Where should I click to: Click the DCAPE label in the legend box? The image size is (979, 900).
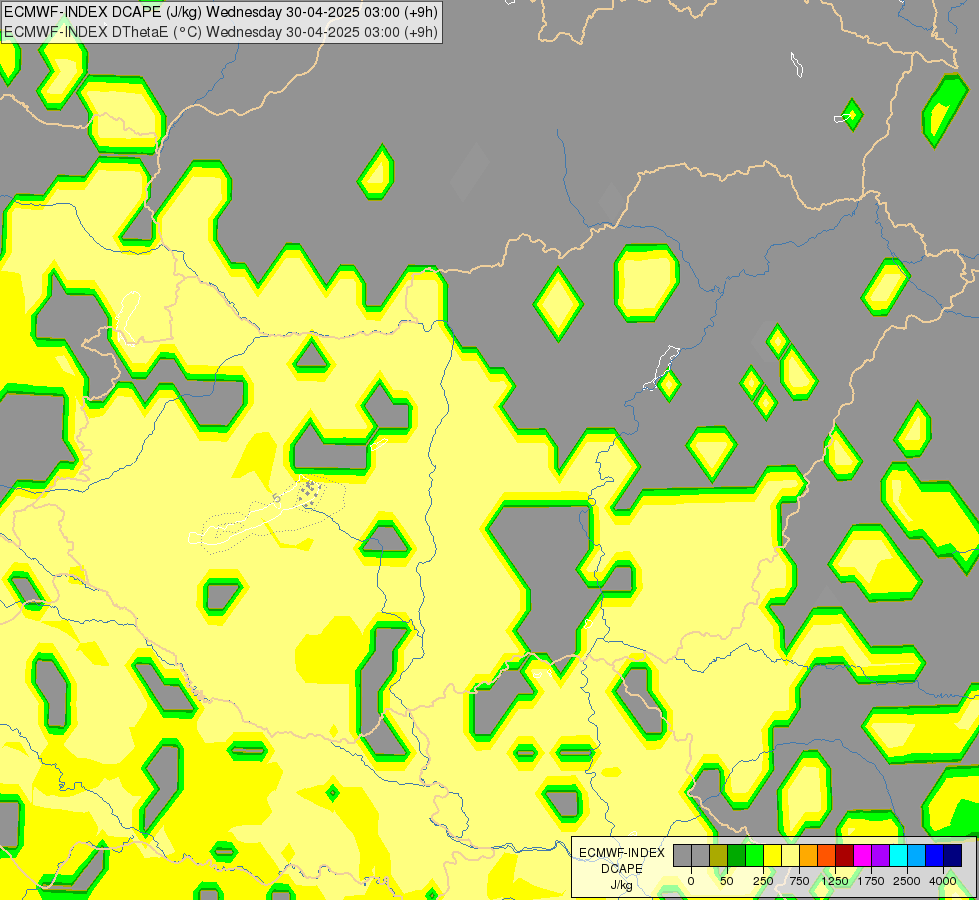(x=622, y=869)
